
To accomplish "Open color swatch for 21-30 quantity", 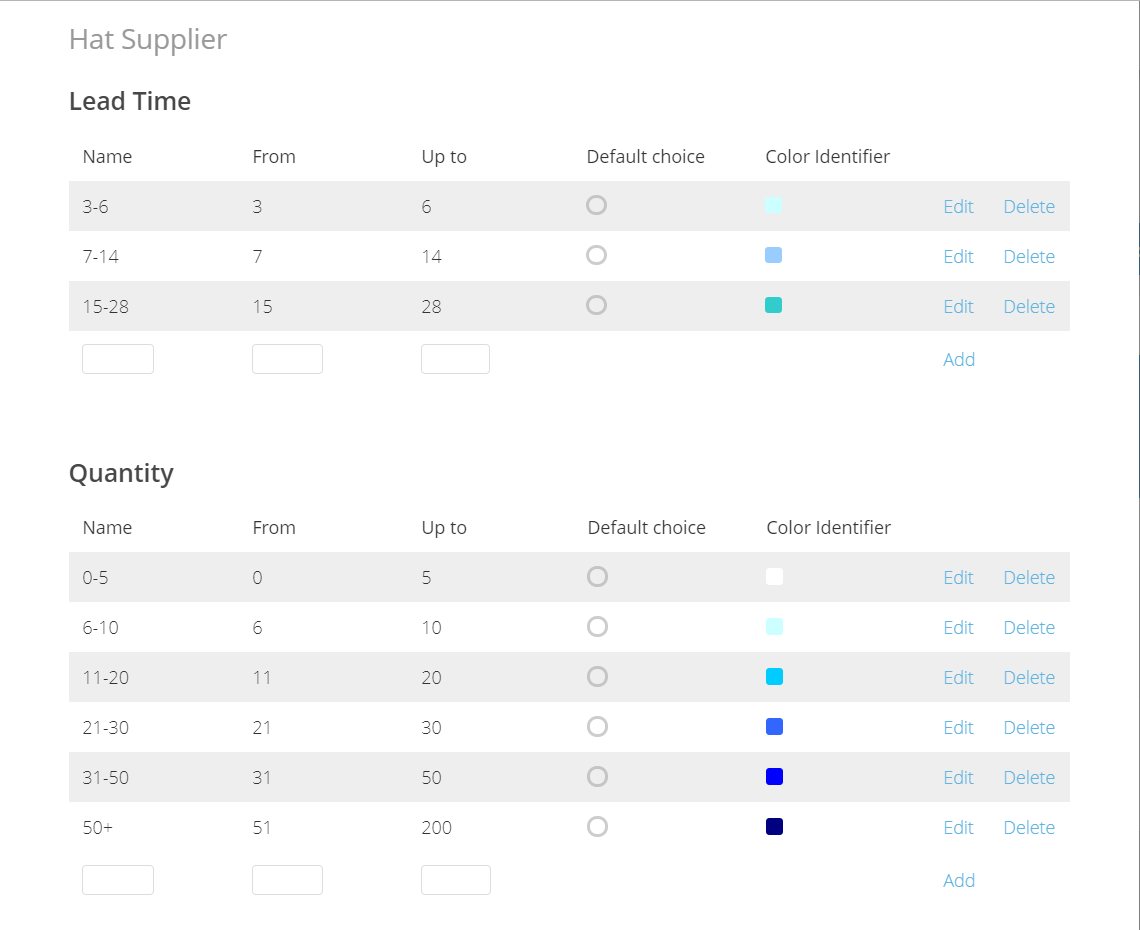I will (774, 727).
